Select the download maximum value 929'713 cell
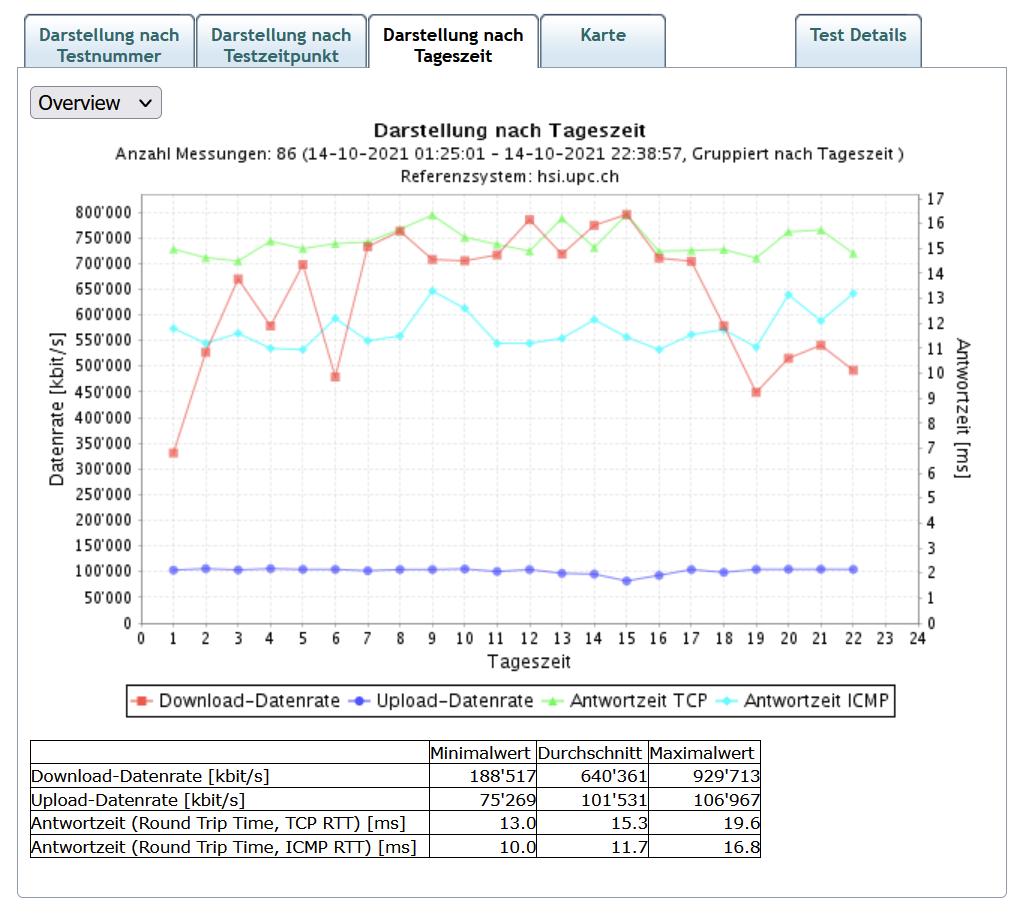Screen dimensions: 1016x908 pos(703,776)
